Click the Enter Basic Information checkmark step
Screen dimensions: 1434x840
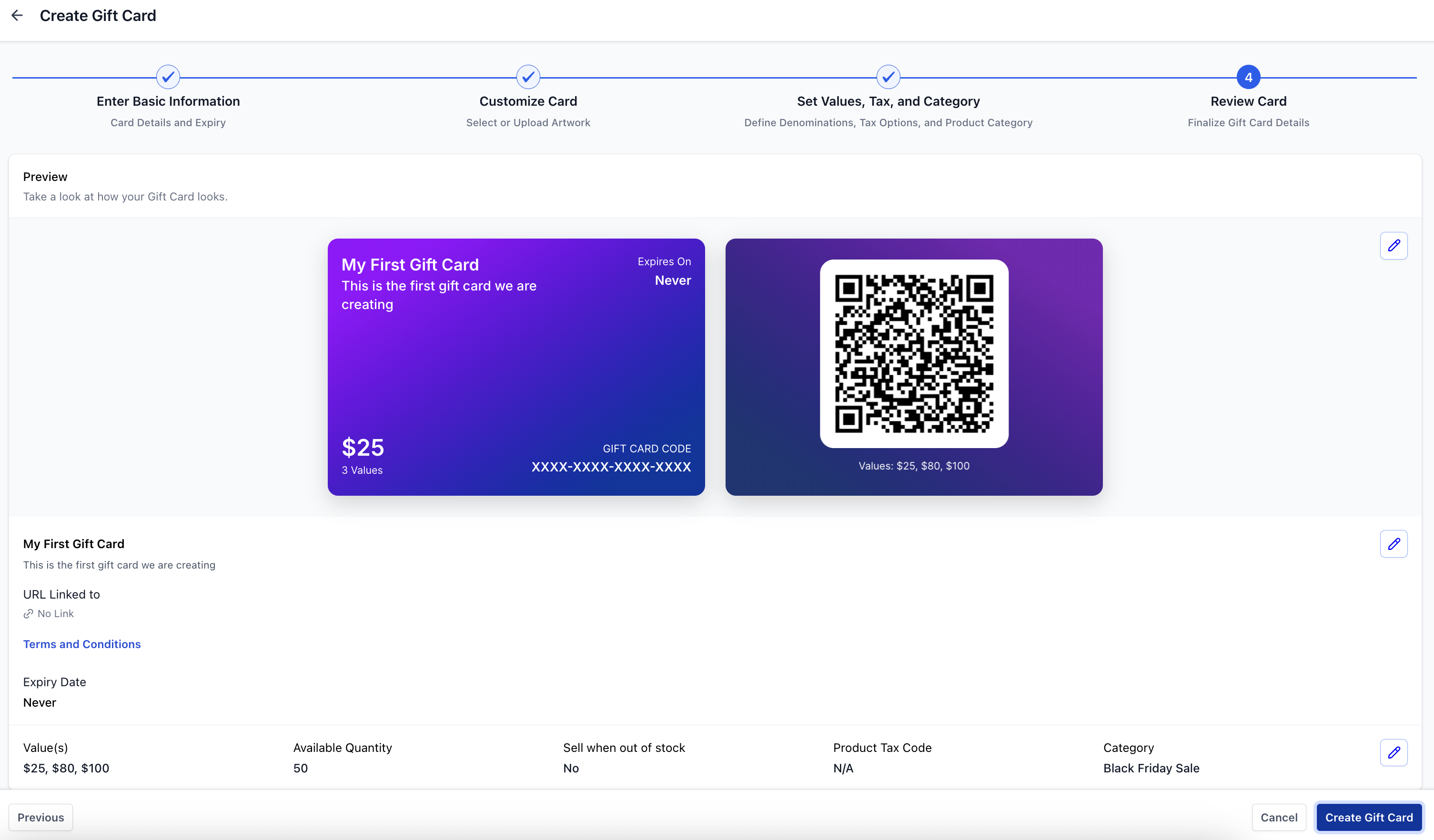tap(168, 77)
